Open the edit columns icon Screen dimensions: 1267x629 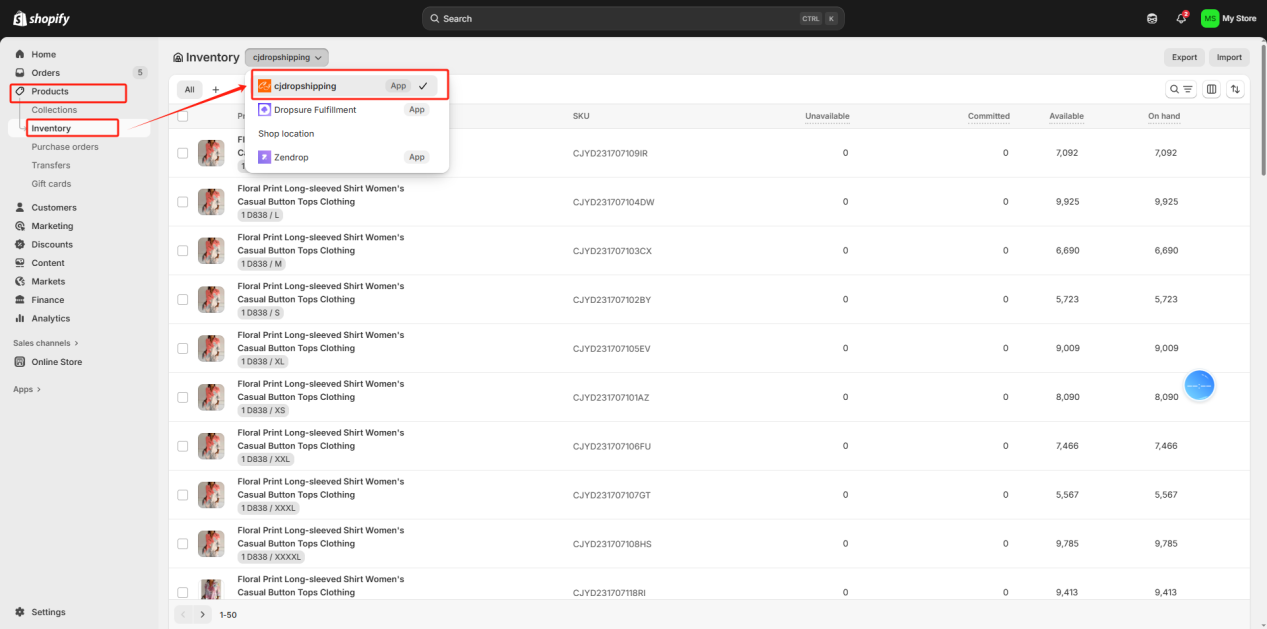coord(1212,89)
